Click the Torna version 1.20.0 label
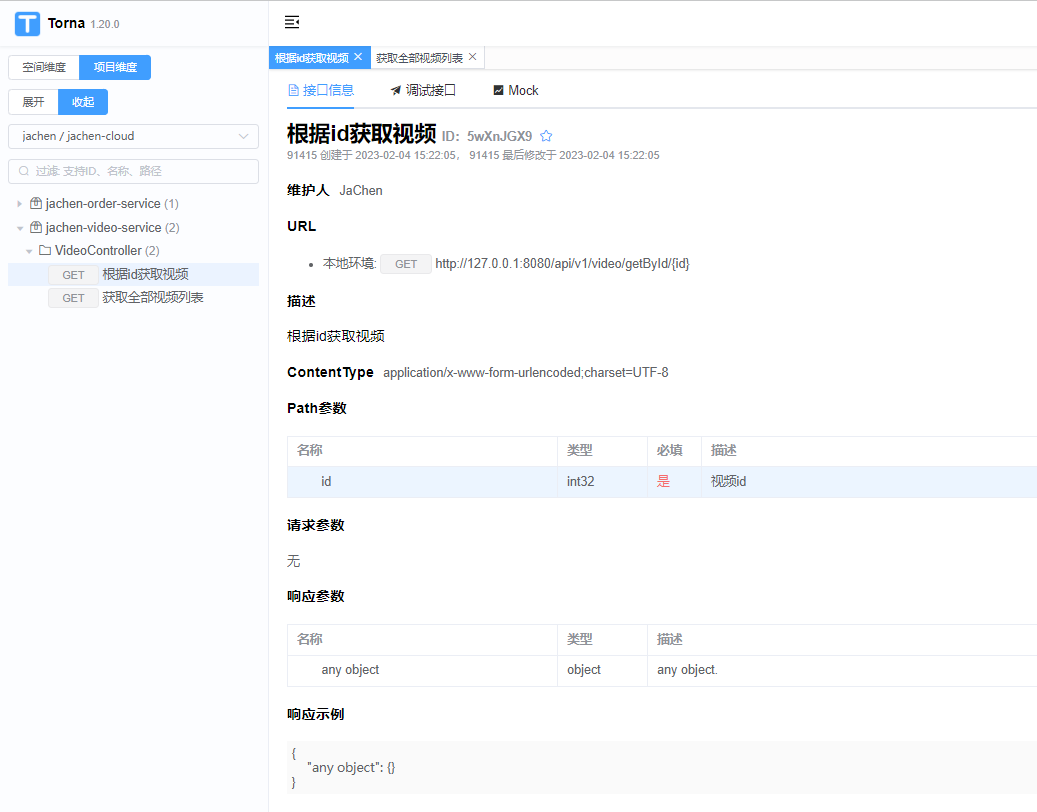Screen dimensions: 1037x812 [104, 24]
